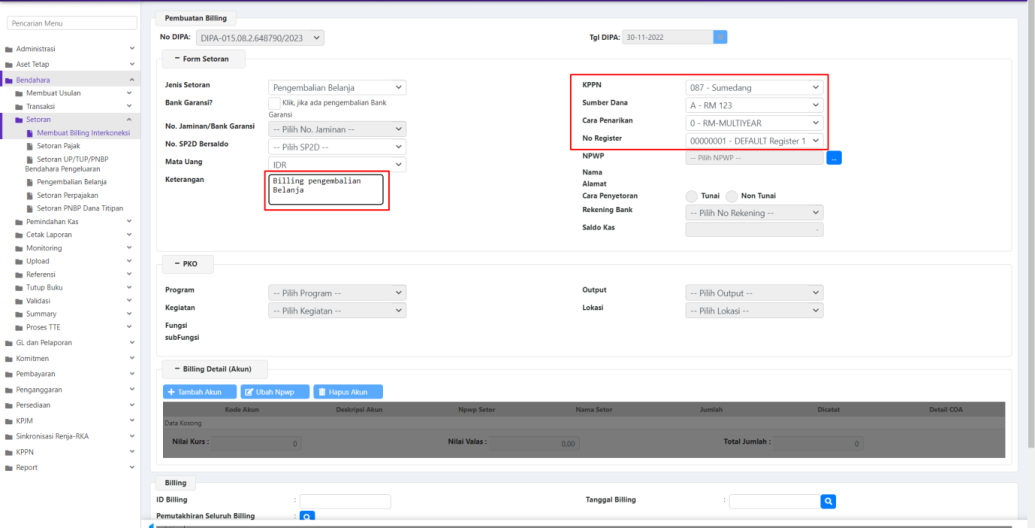Open the Tgl DIPA calendar picker icon
This screenshot has height=528, width=1035.
point(720,37)
